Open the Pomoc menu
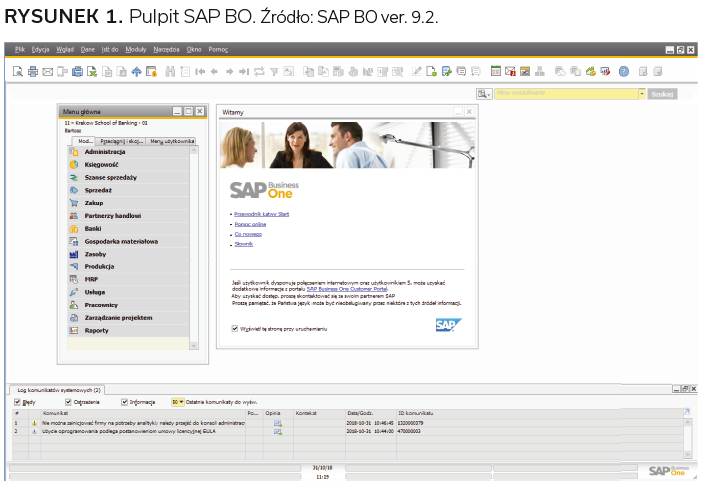The image size is (708, 489). (218, 49)
